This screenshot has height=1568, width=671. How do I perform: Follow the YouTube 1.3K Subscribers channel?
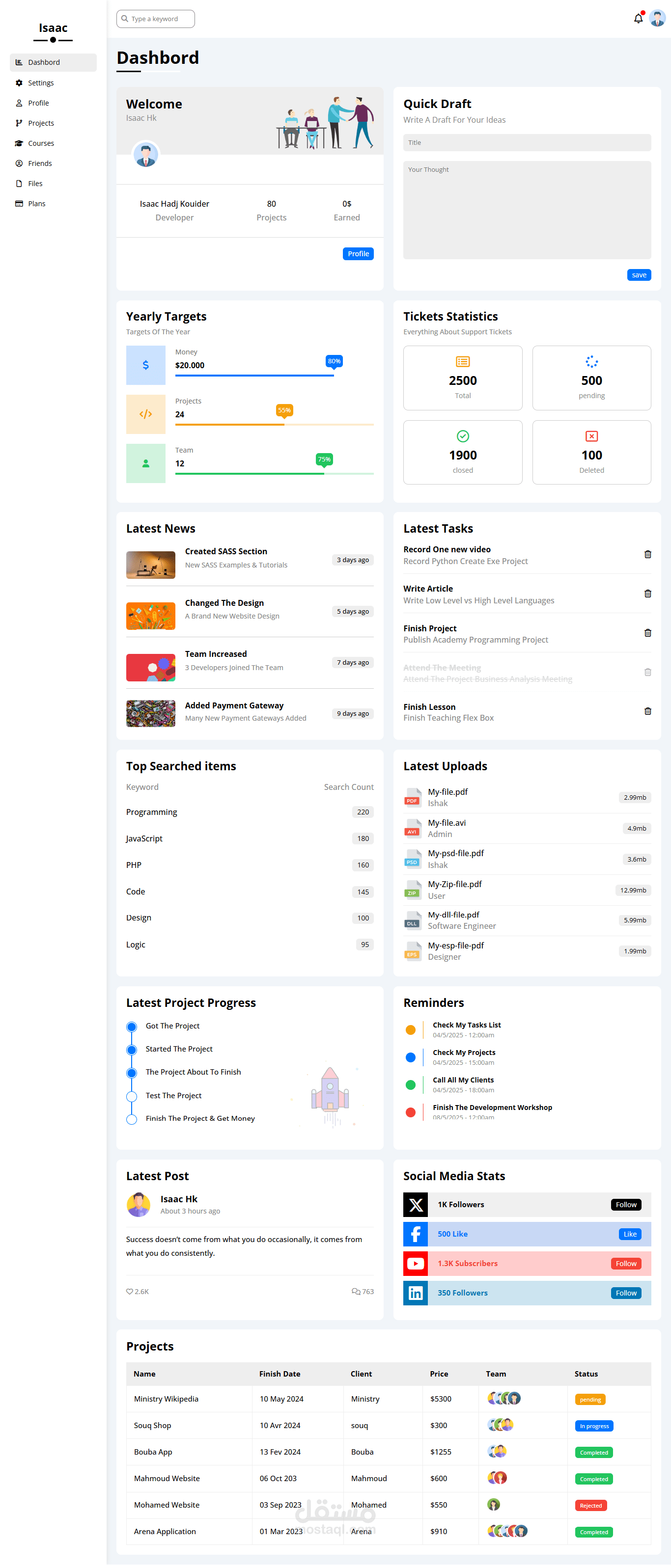(626, 1264)
